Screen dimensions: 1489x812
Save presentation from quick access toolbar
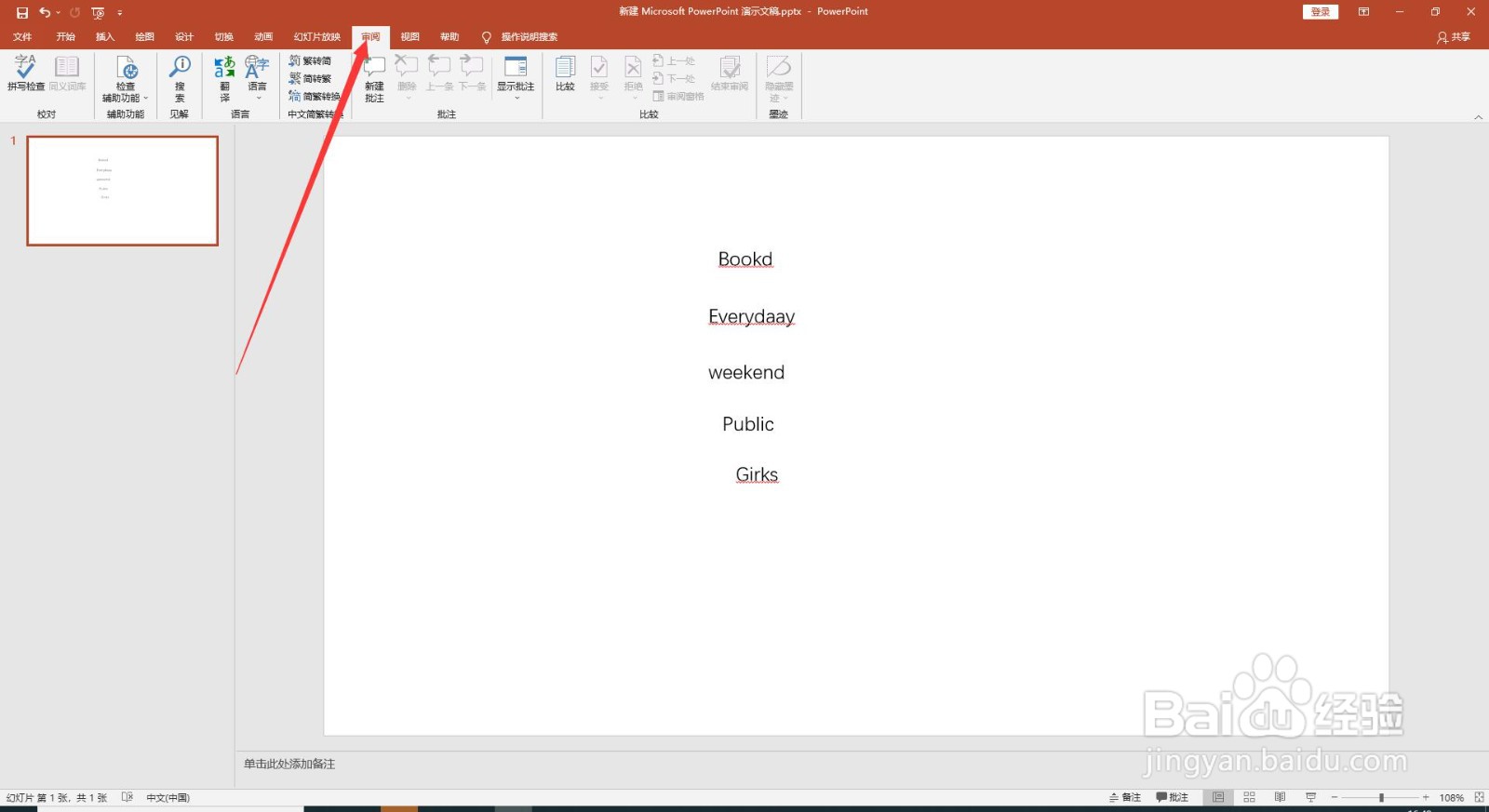22,12
